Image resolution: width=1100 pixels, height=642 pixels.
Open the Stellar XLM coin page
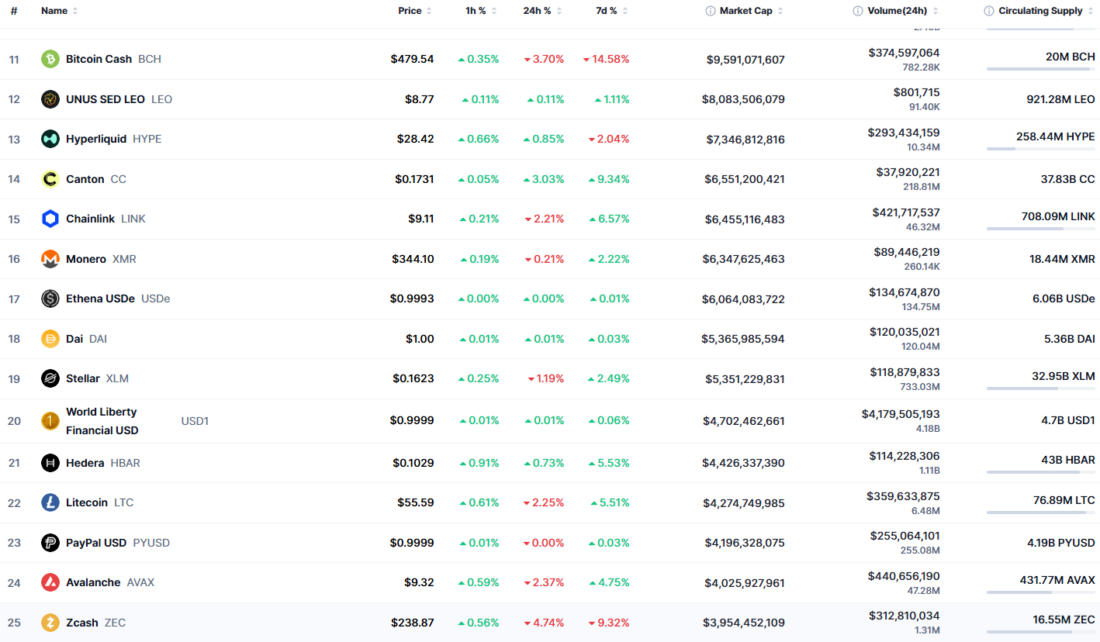point(97,378)
